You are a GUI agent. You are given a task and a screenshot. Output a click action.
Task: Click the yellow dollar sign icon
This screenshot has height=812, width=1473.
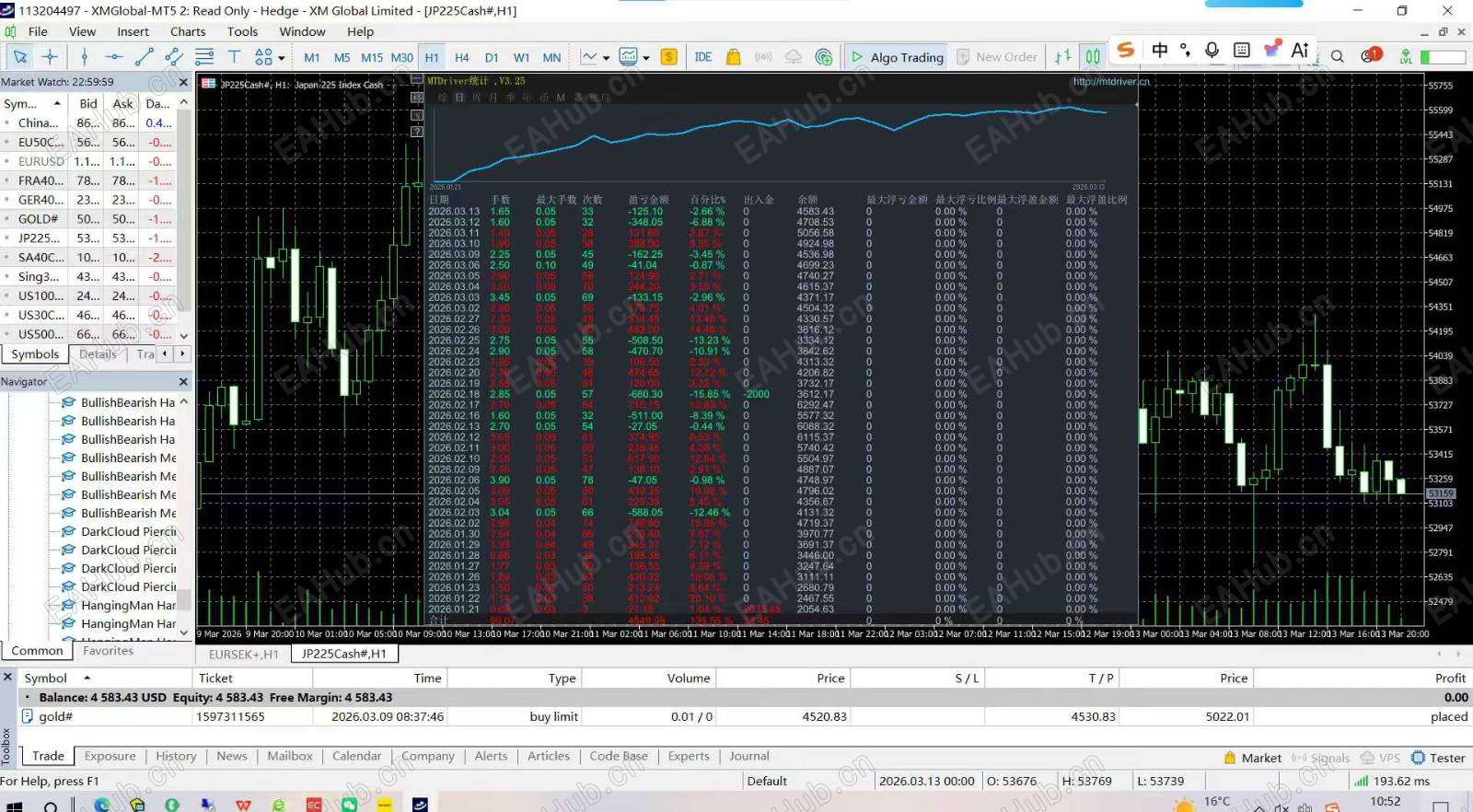(x=669, y=57)
